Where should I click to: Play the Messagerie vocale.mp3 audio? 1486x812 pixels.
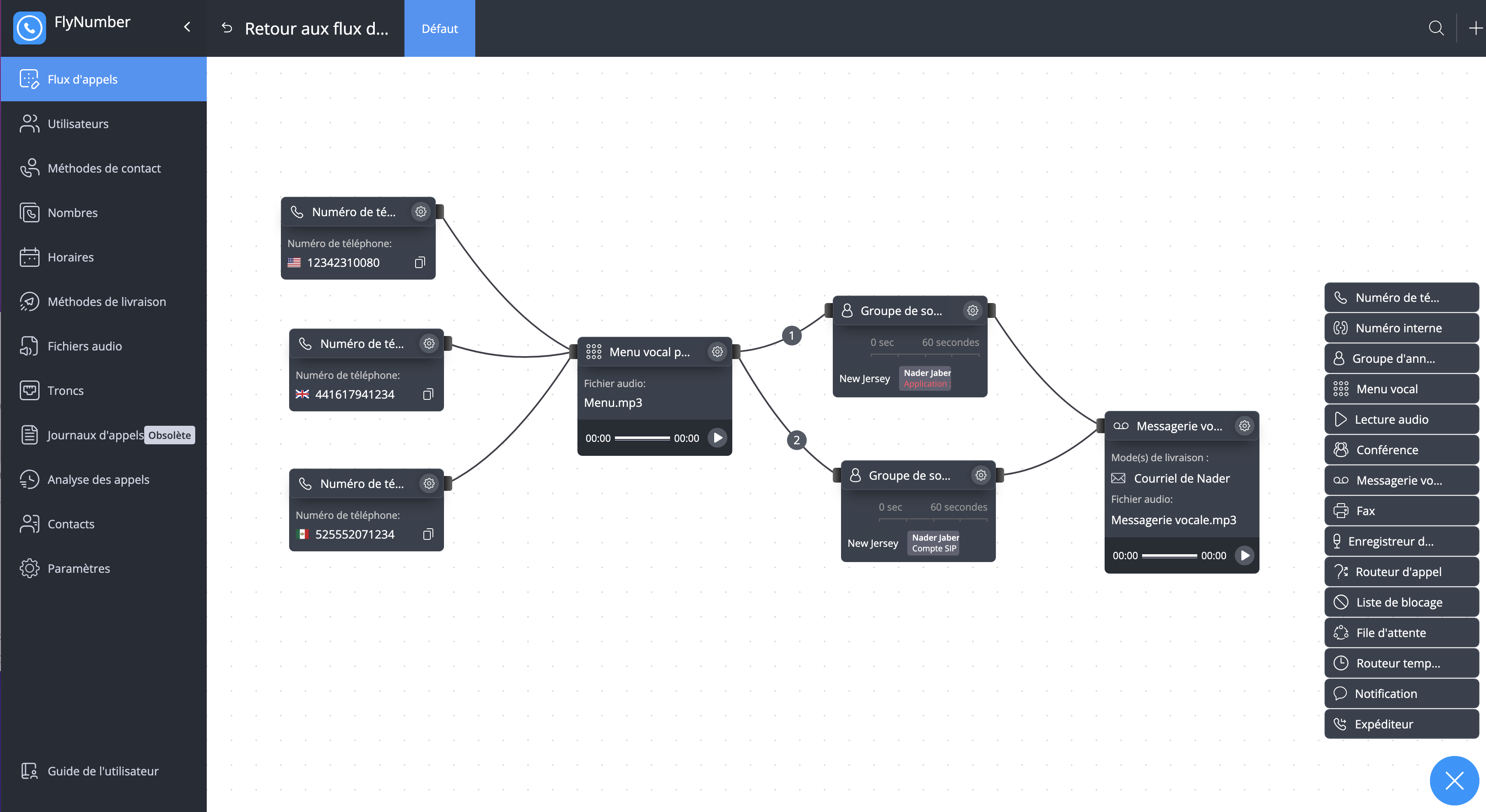tap(1244, 555)
